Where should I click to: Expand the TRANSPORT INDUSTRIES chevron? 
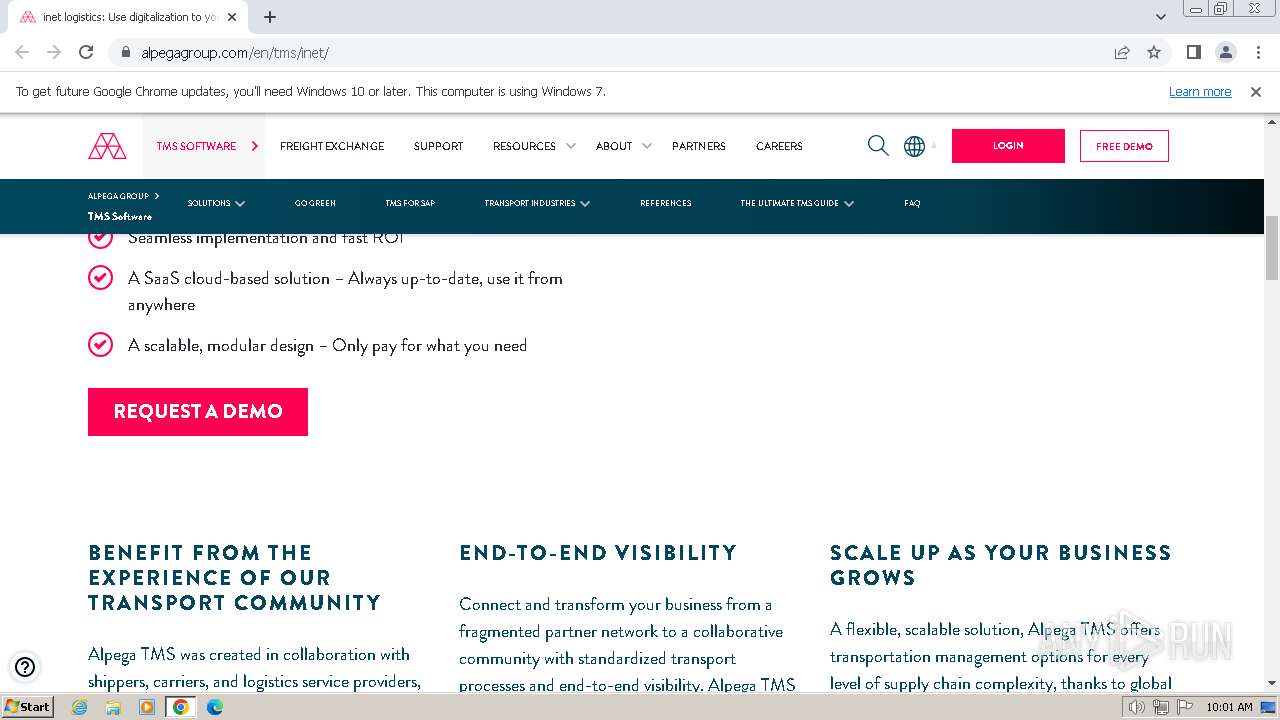[x=585, y=203]
